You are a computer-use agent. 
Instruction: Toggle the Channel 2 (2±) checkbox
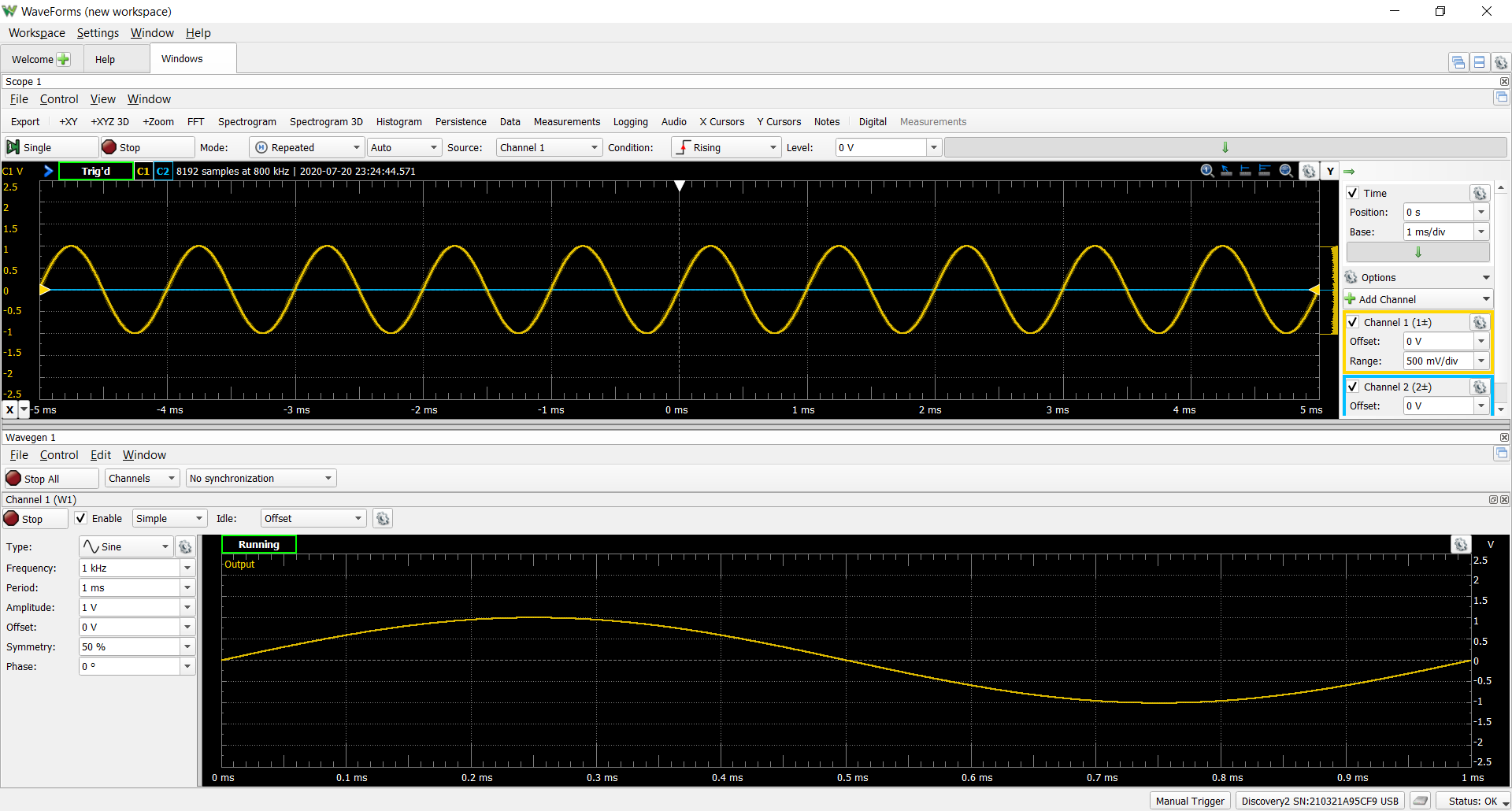point(1353,387)
